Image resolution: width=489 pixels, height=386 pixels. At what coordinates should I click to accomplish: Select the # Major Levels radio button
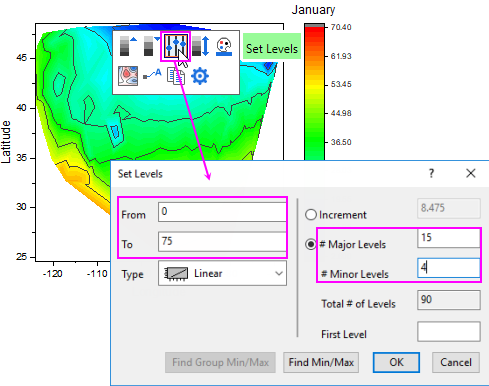311,244
